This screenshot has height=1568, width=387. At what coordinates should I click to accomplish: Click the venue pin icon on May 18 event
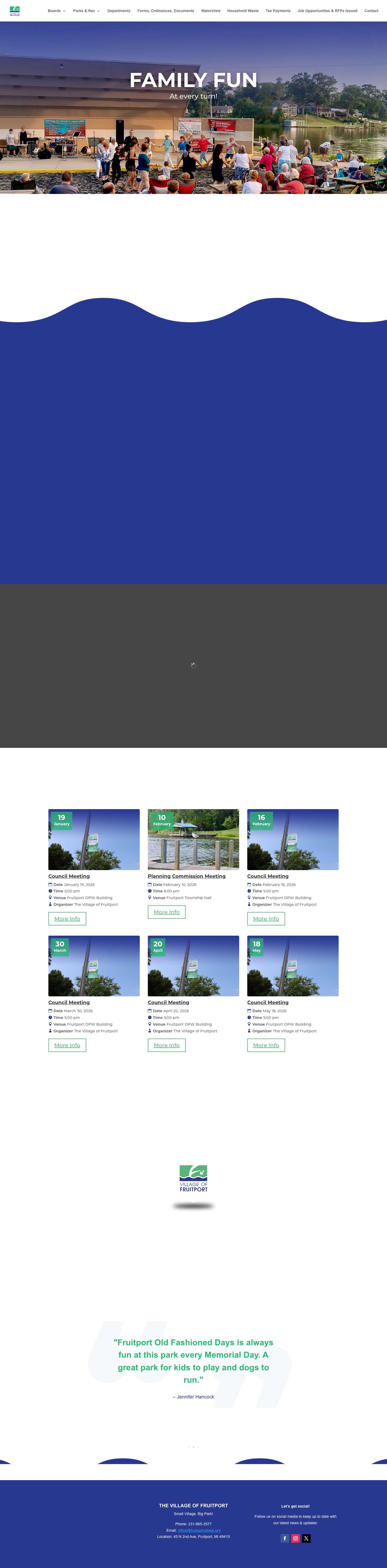249,1025
